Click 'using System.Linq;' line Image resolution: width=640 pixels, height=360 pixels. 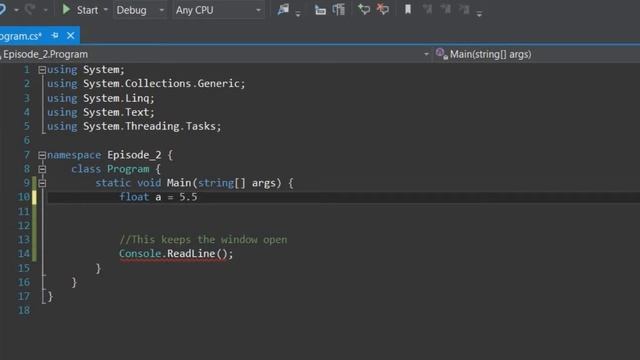[x=100, y=98]
